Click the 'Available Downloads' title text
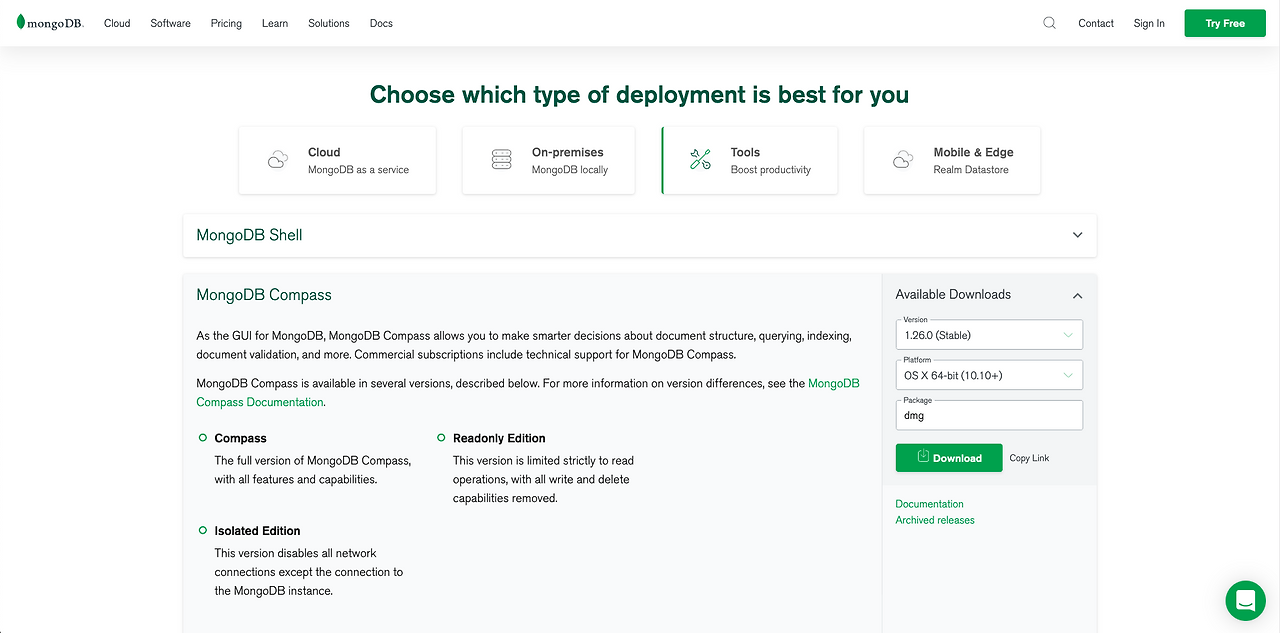Viewport: 1280px width, 633px height. click(x=953, y=294)
